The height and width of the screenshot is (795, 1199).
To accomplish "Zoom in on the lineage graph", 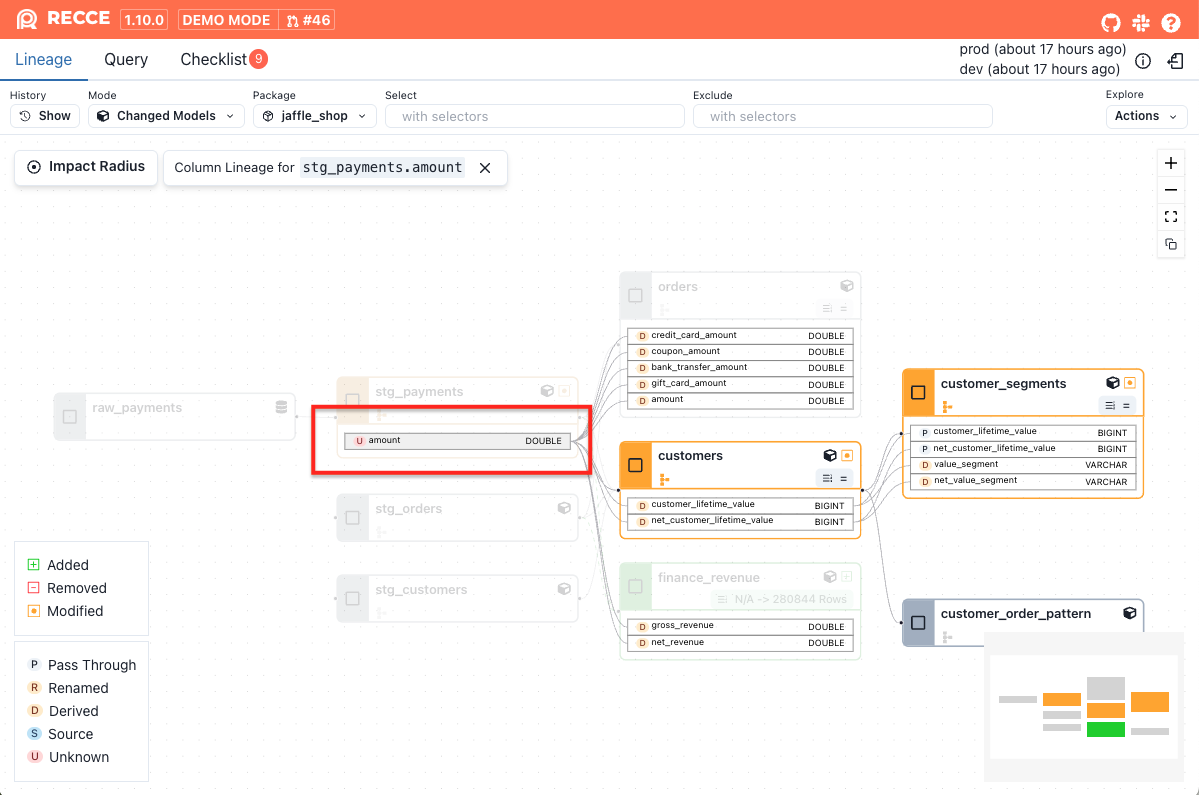I will pyautogui.click(x=1171, y=163).
